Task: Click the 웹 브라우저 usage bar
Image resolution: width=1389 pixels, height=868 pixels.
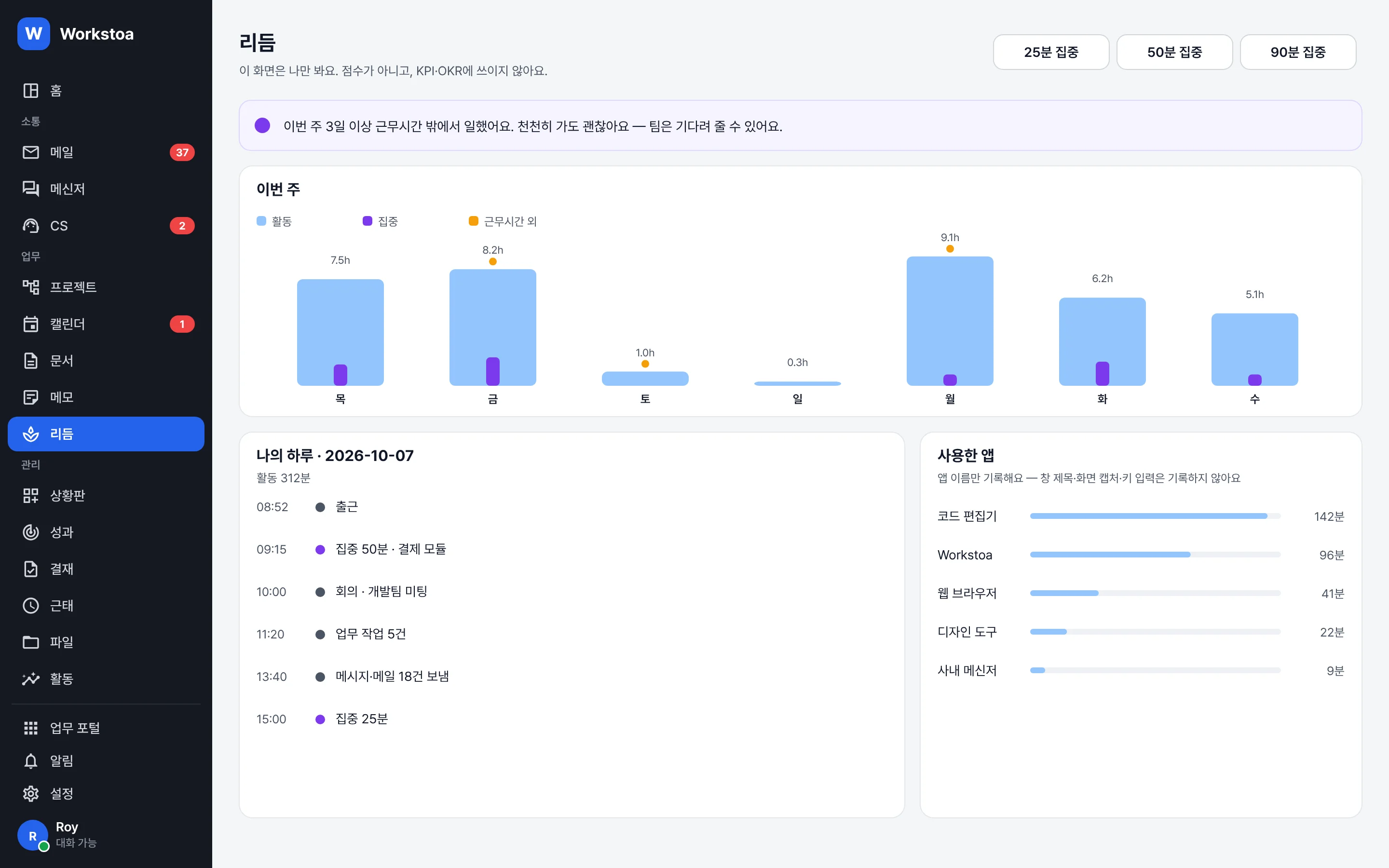Action: click(x=1155, y=593)
